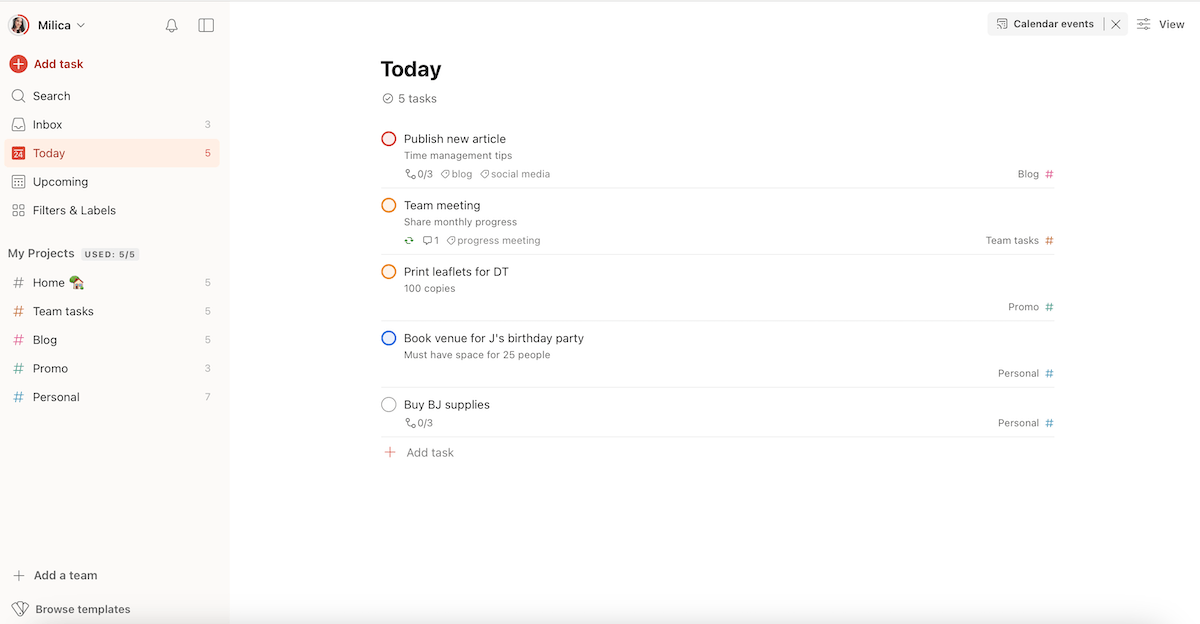1200x624 pixels.
Task: Open Filters & Labels
Action: pyautogui.click(x=75, y=210)
